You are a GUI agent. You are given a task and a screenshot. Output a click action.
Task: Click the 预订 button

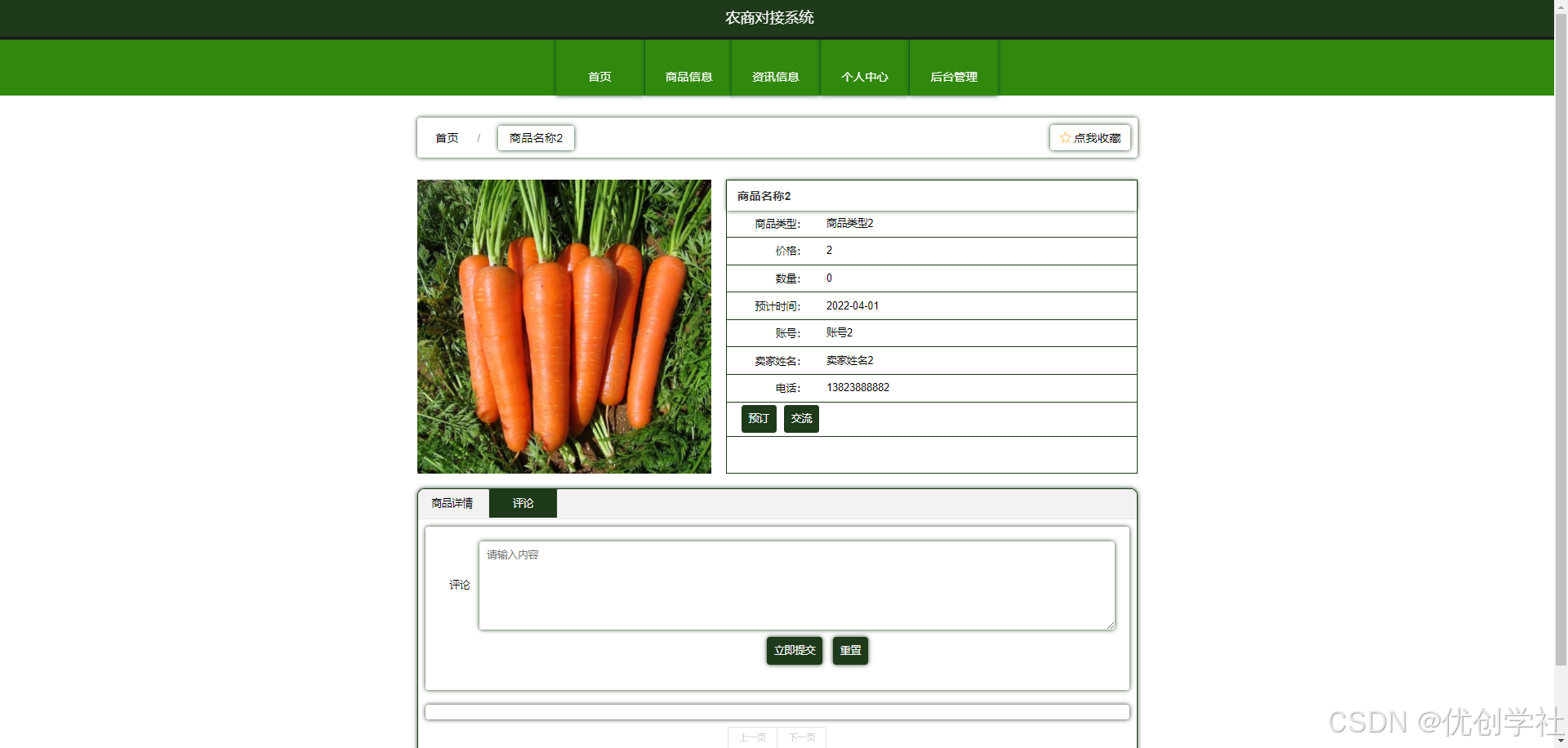pos(759,419)
